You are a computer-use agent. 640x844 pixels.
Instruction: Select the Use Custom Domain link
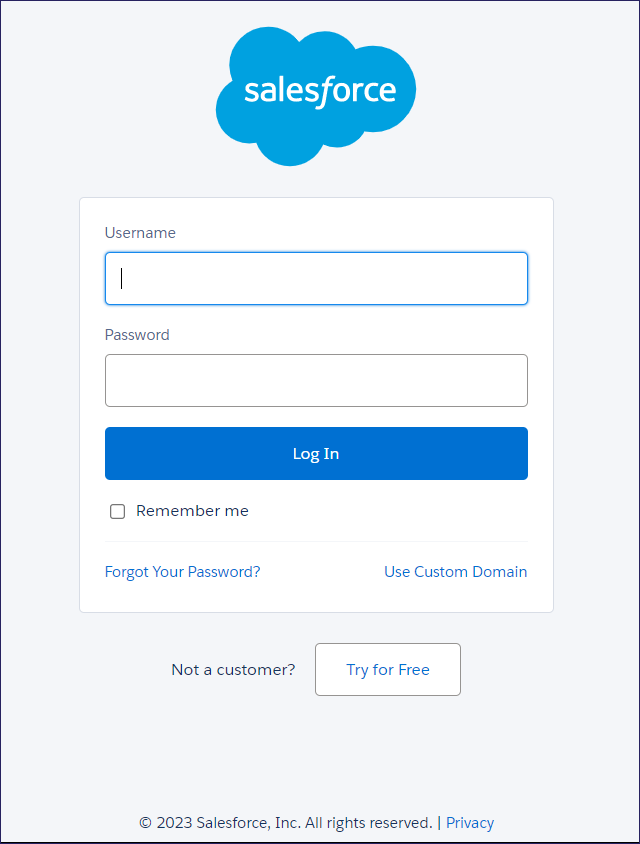click(x=455, y=572)
